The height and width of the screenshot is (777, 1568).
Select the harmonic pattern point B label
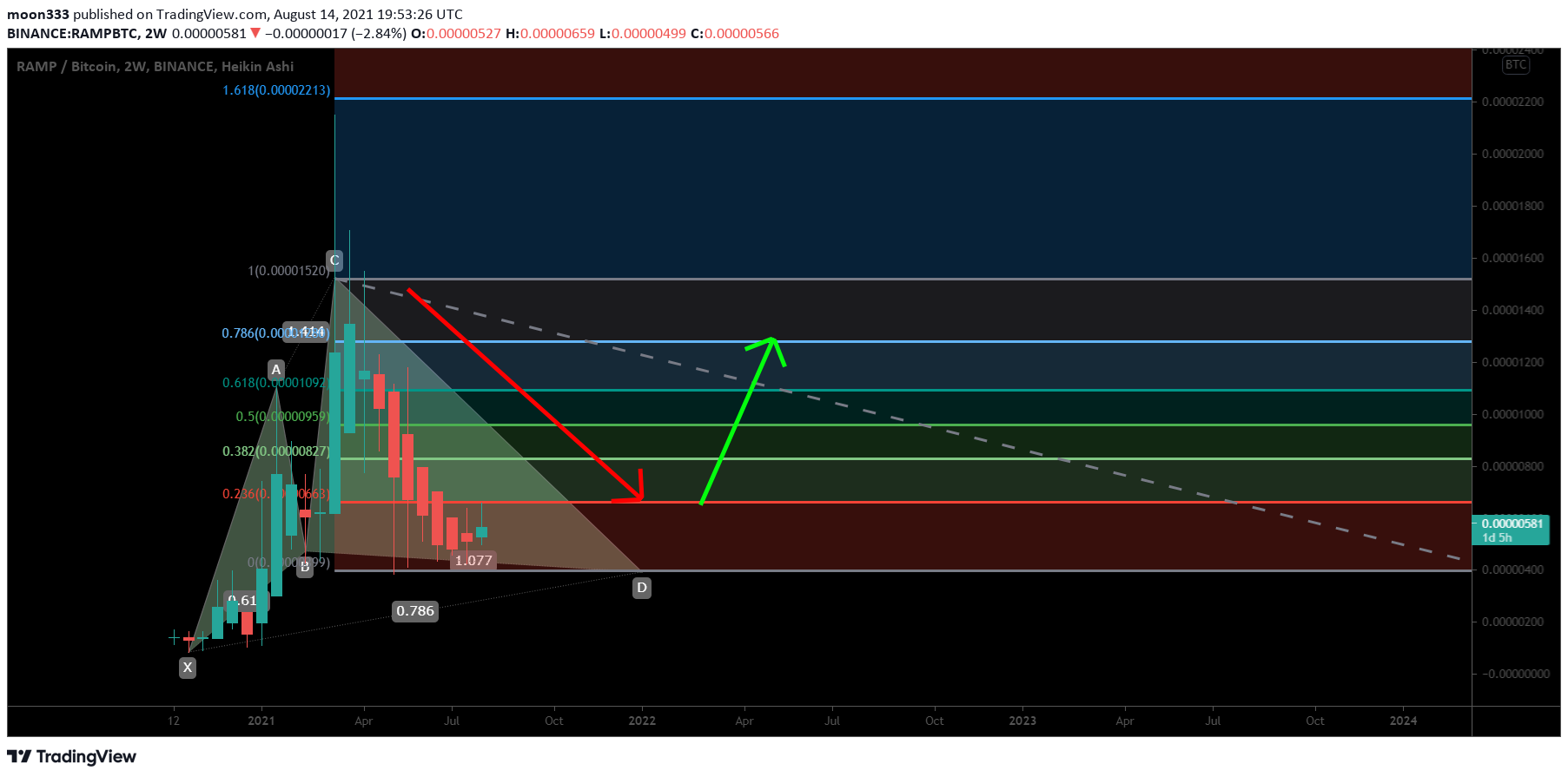click(305, 567)
